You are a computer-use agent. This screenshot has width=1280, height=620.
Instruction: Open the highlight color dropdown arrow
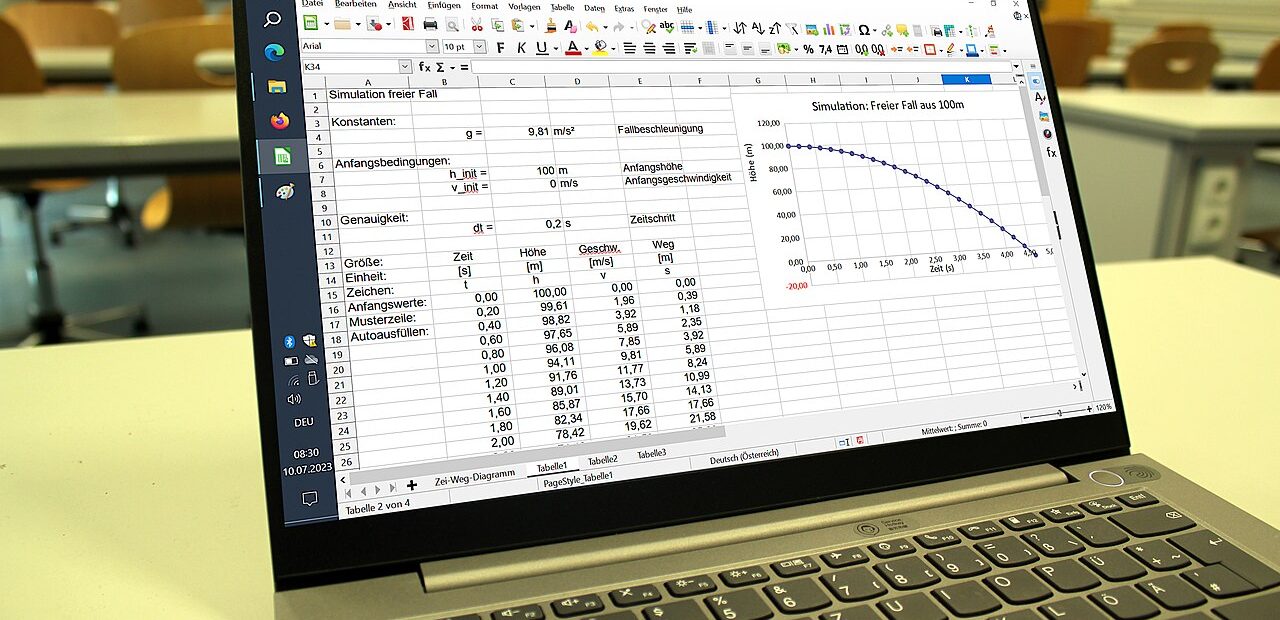coord(613,48)
